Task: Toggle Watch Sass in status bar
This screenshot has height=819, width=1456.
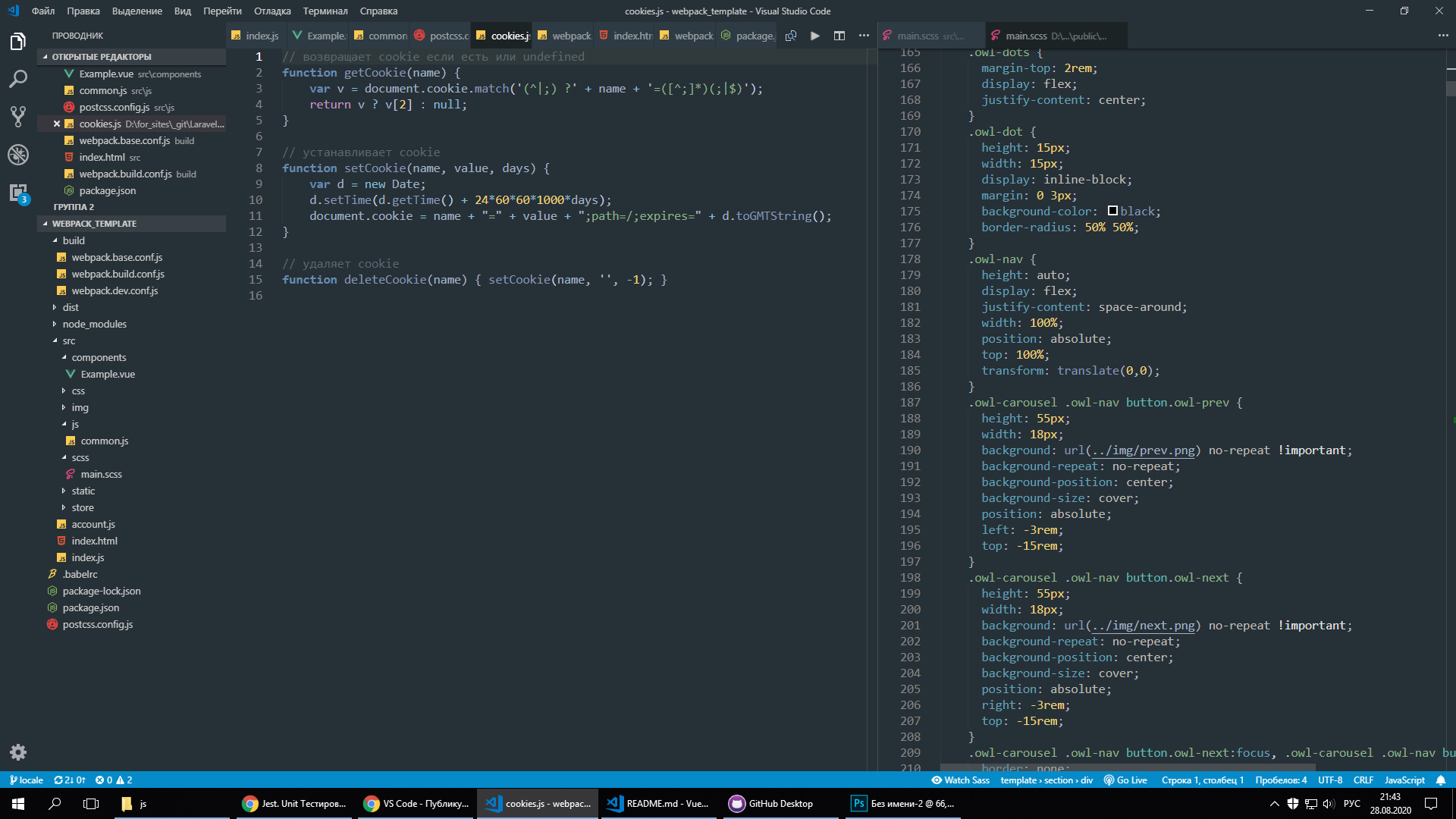Action: [x=960, y=780]
